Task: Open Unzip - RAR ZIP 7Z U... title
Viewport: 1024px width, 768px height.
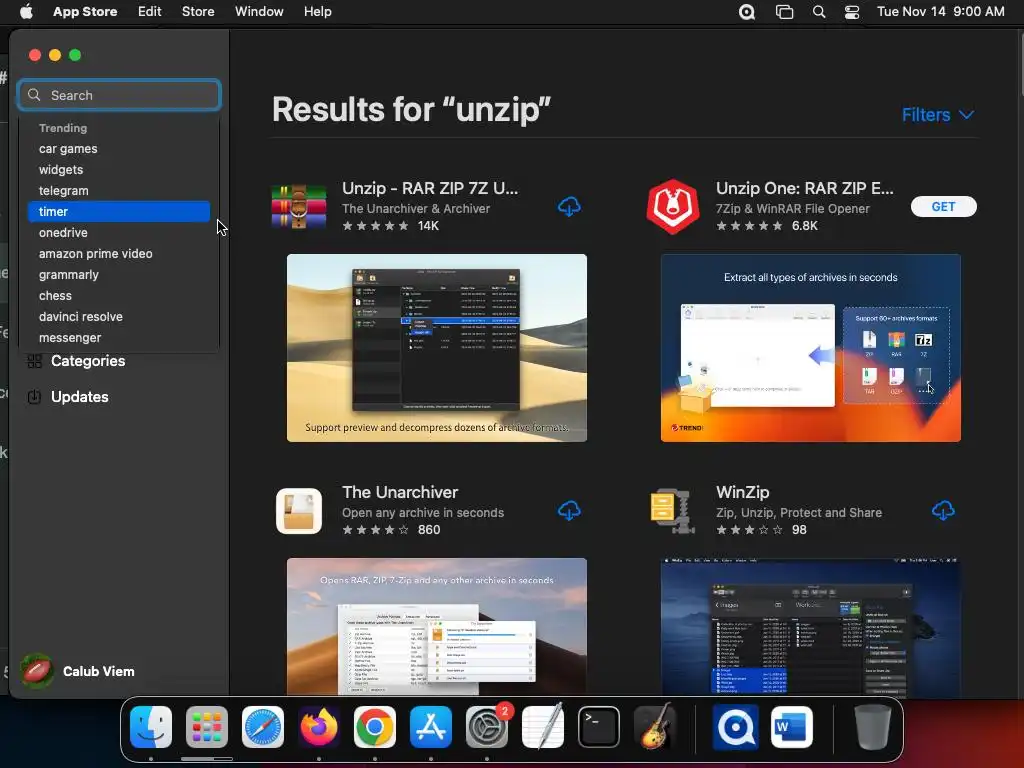Action: [x=430, y=188]
